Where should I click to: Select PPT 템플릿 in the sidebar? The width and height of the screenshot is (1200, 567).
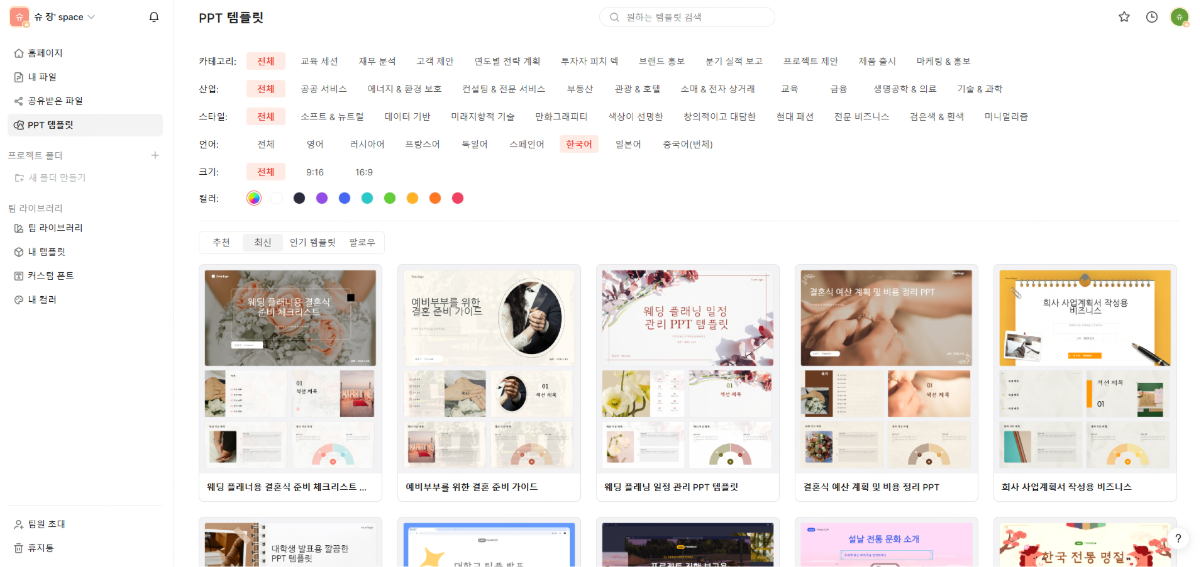pyautogui.click(x=85, y=125)
